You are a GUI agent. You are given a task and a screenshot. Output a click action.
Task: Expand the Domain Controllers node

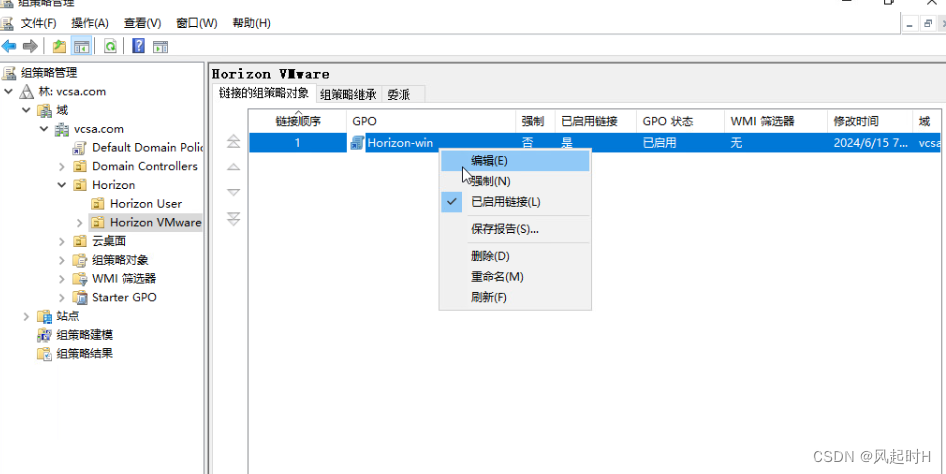(x=62, y=166)
